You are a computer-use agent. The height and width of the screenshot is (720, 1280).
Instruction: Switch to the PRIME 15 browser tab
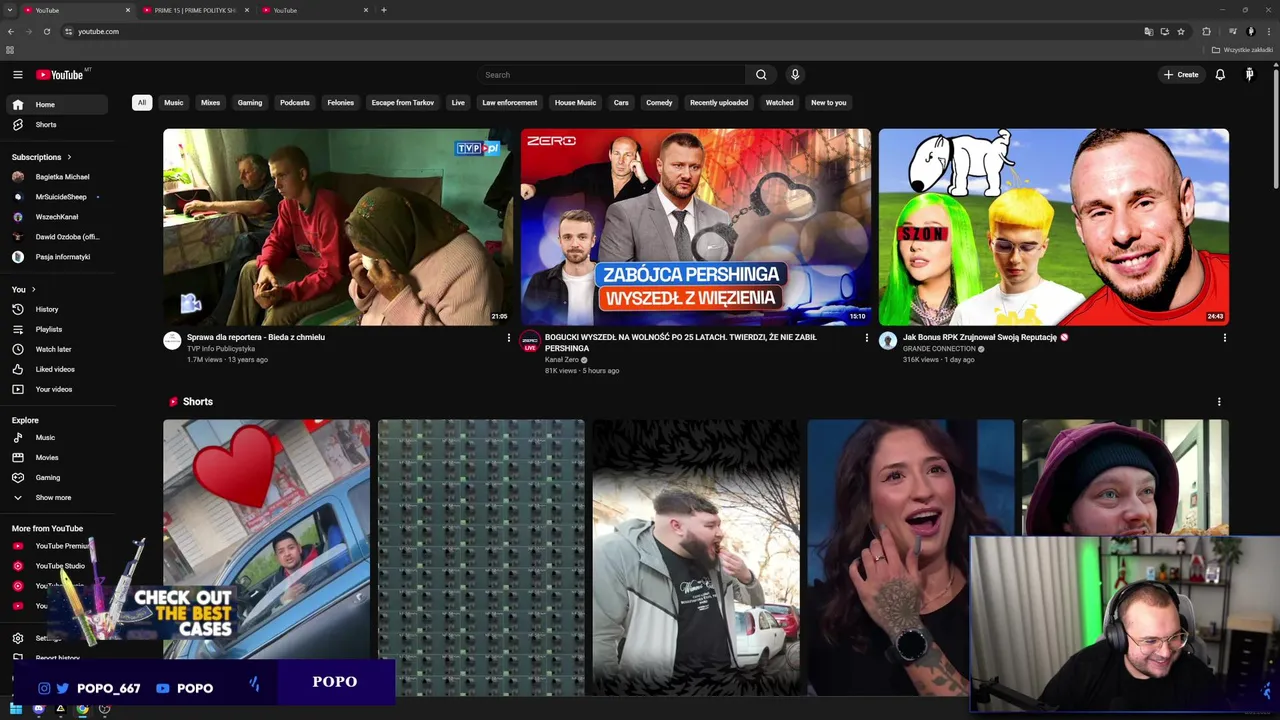[194, 10]
